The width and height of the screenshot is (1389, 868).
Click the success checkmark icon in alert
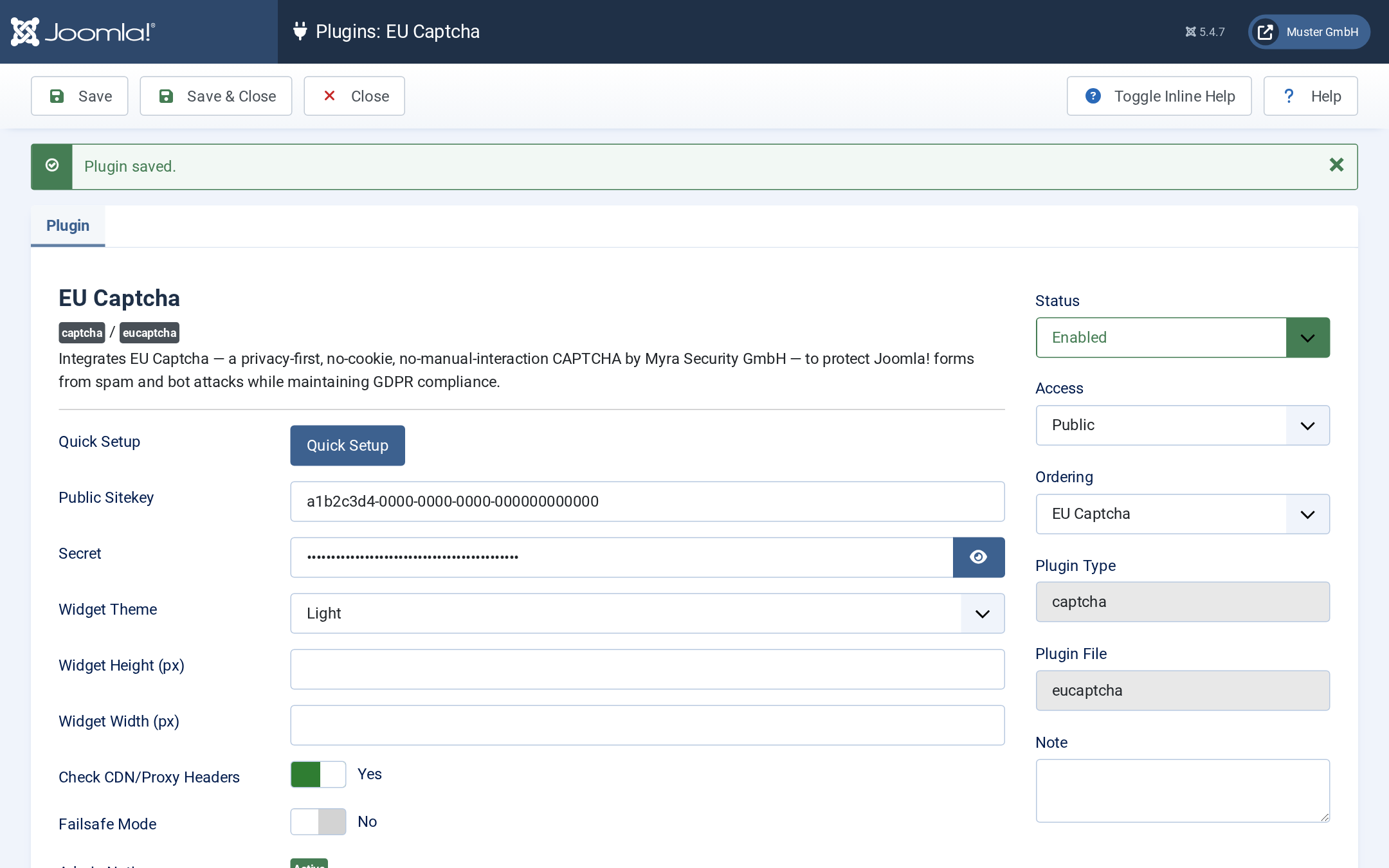pos(52,166)
